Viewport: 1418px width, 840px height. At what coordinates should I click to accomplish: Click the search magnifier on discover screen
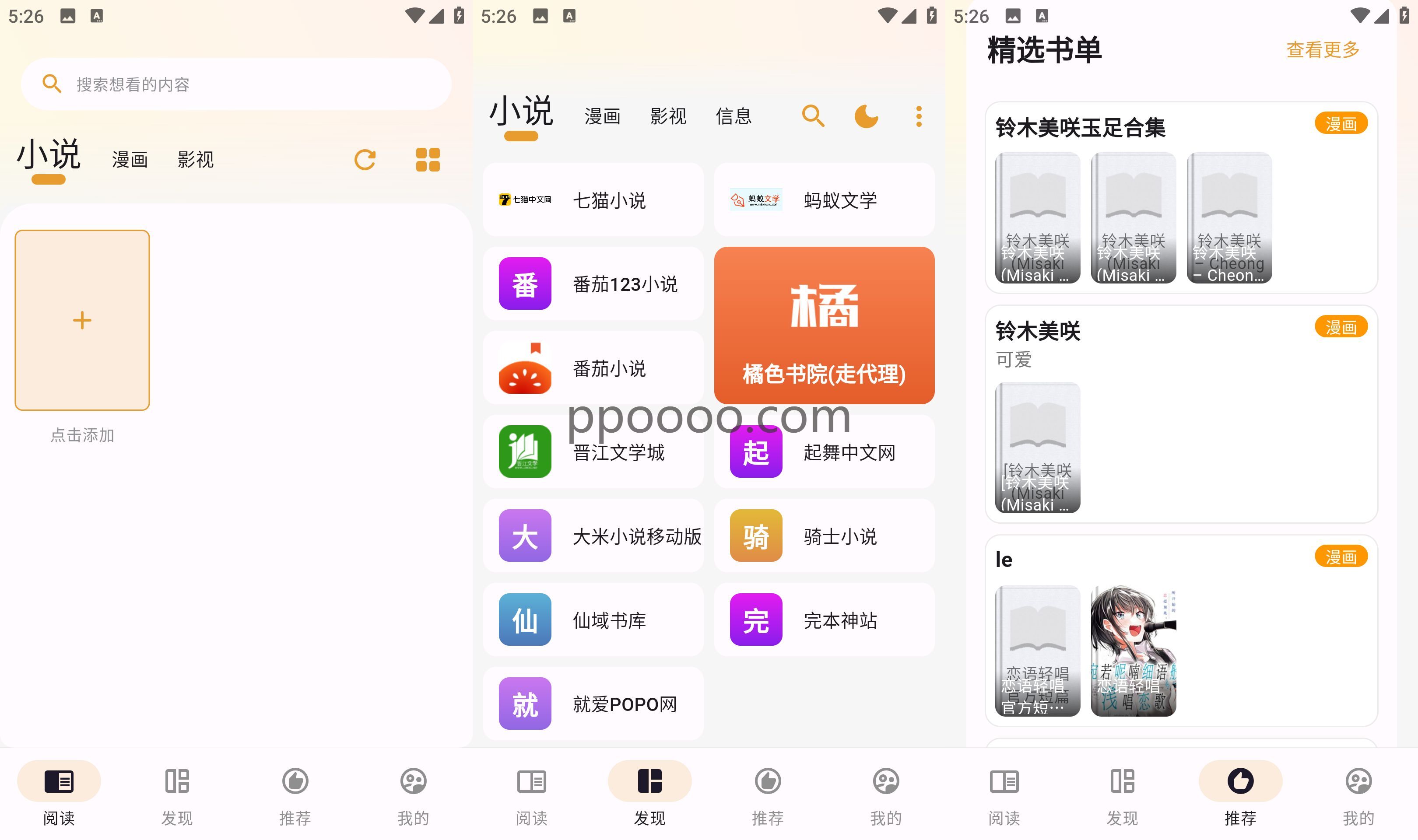pyautogui.click(x=813, y=116)
